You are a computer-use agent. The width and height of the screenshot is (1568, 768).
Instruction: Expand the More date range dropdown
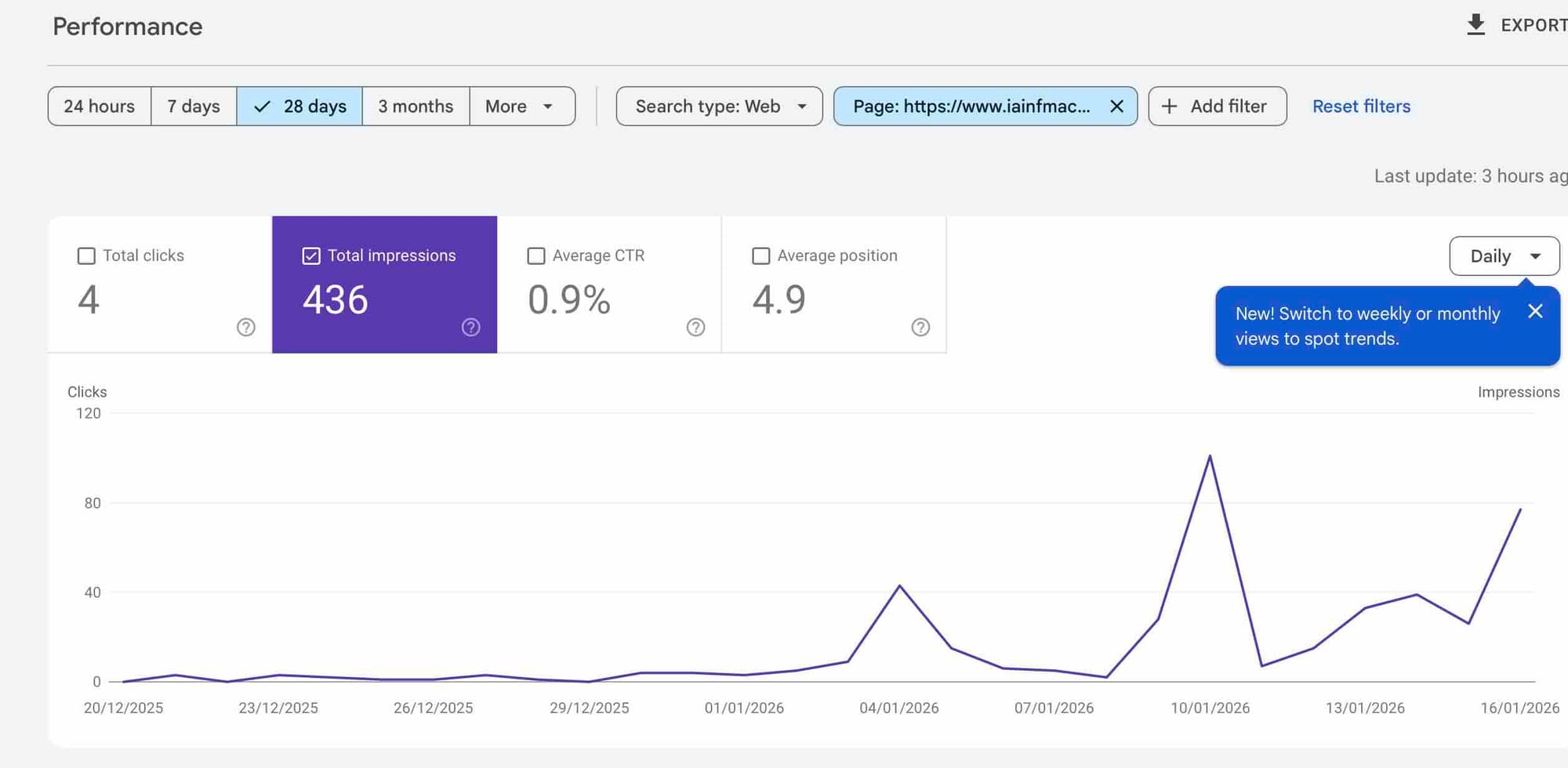(521, 106)
